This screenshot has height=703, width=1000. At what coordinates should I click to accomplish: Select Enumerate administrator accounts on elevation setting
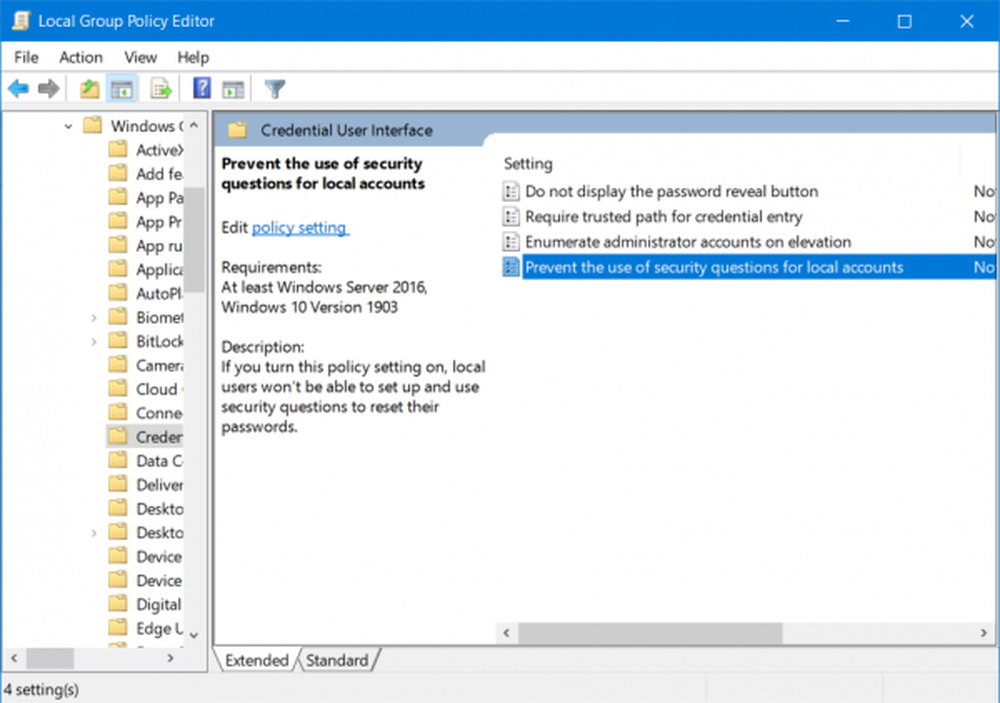click(688, 242)
